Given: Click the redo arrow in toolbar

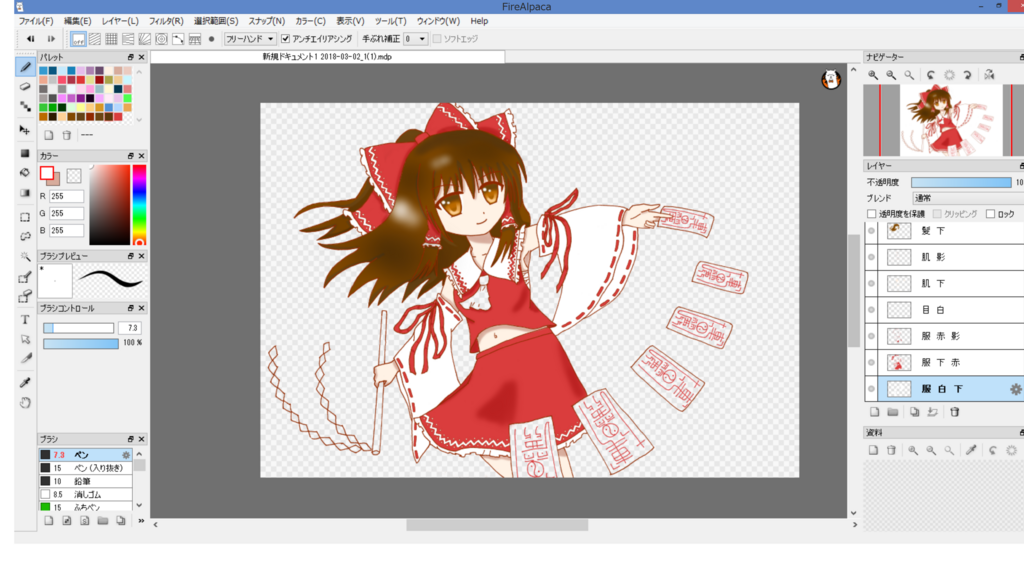Looking at the screenshot, I should [51, 39].
